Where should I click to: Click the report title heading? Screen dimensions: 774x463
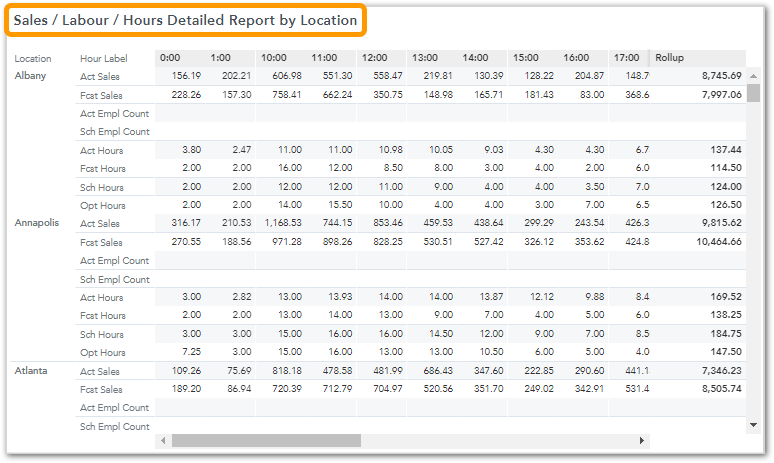tap(185, 20)
